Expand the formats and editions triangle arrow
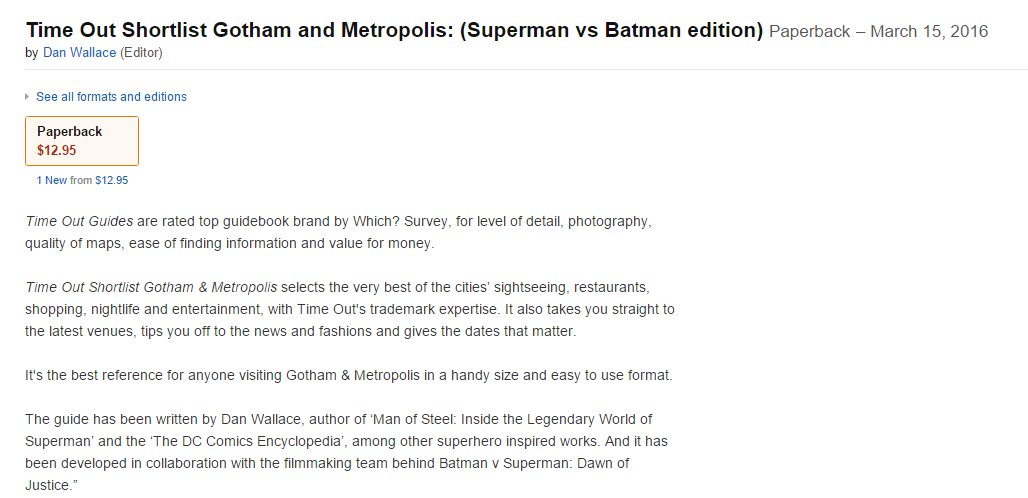The width and height of the screenshot is (1028, 498). (x=27, y=97)
